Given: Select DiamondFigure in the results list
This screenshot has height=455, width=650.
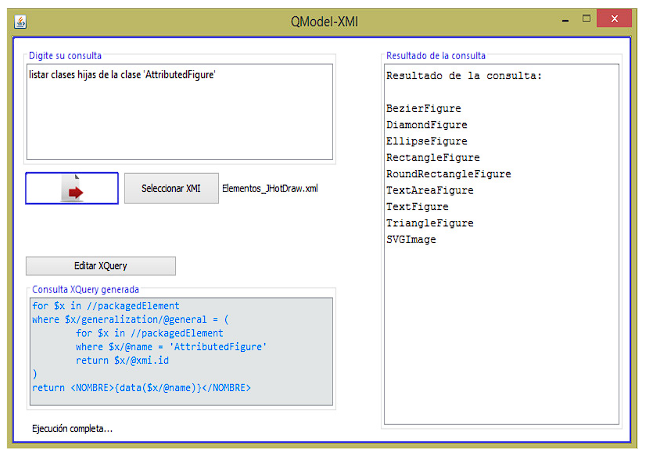Looking at the screenshot, I should [x=426, y=125].
